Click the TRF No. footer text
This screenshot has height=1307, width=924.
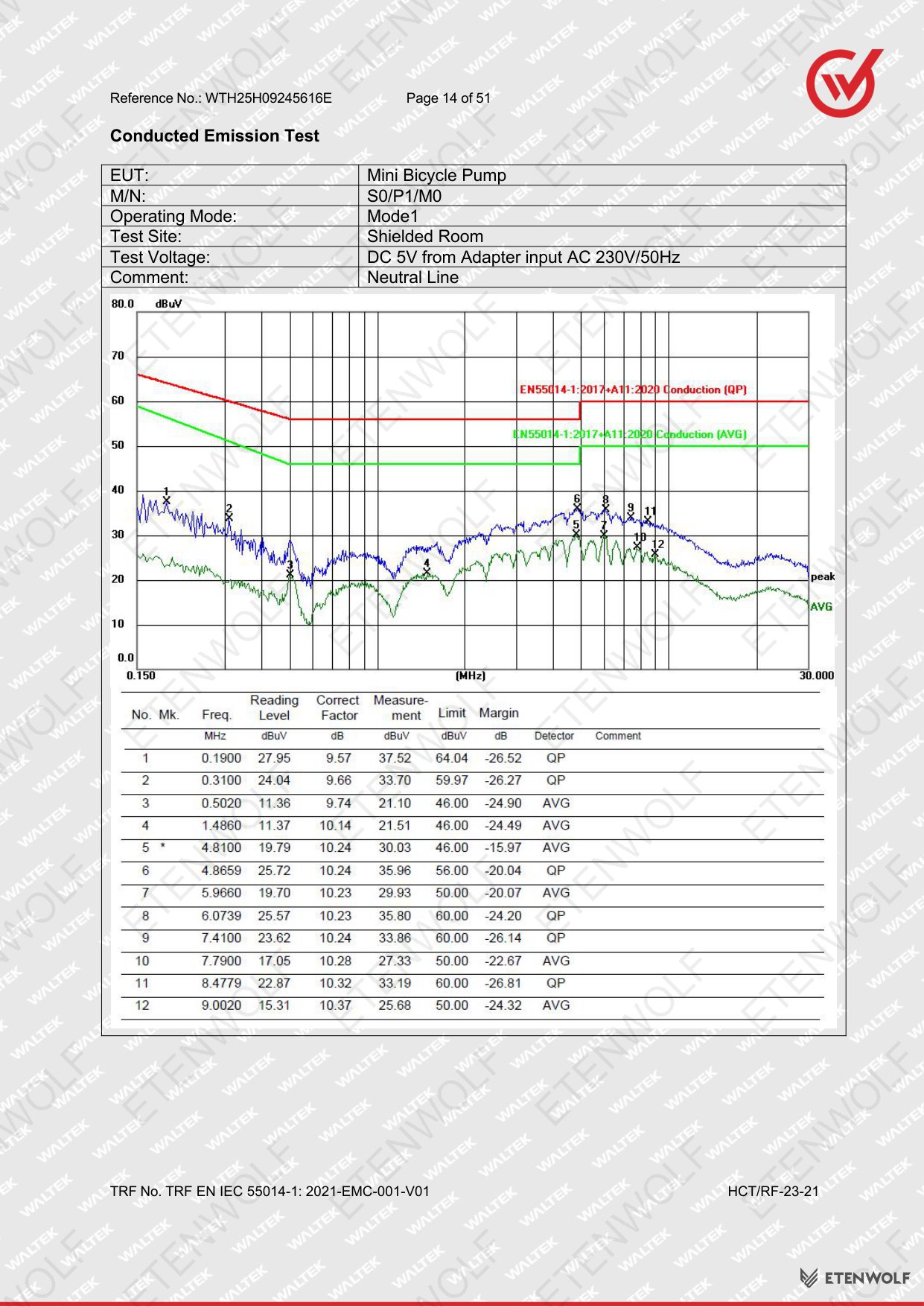click(270, 1191)
